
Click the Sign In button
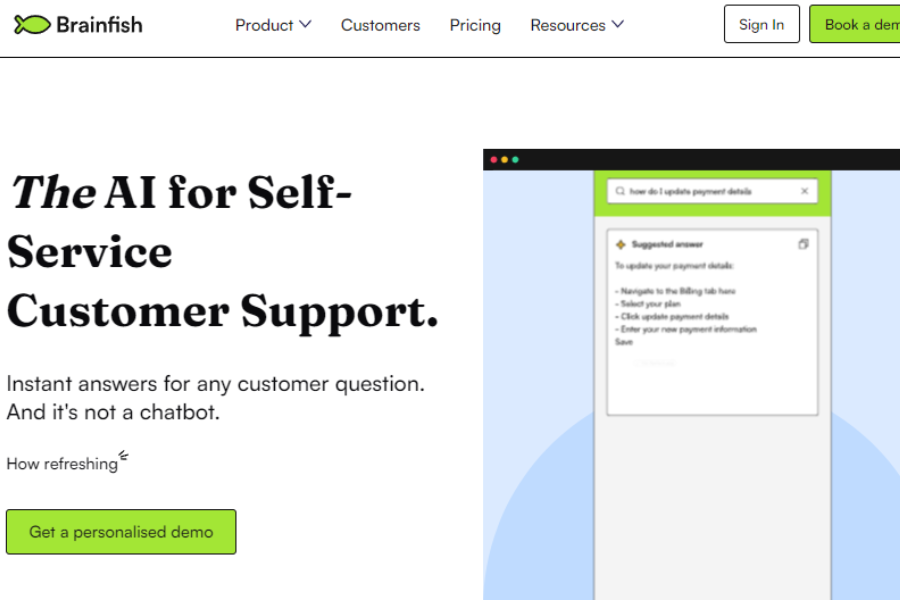coord(761,24)
